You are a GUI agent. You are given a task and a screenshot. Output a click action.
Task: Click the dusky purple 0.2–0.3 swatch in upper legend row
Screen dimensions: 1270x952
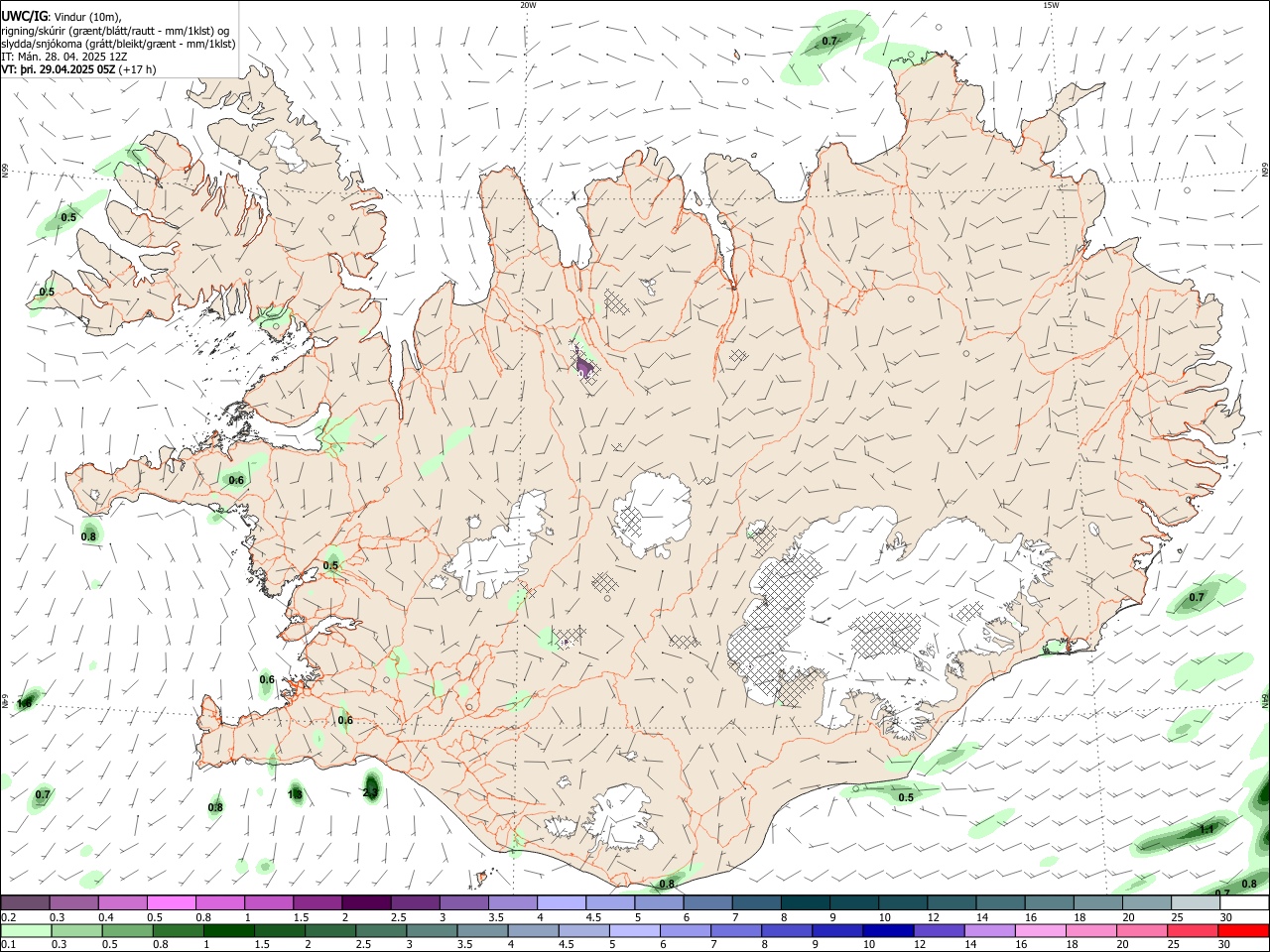[x=26, y=902]
